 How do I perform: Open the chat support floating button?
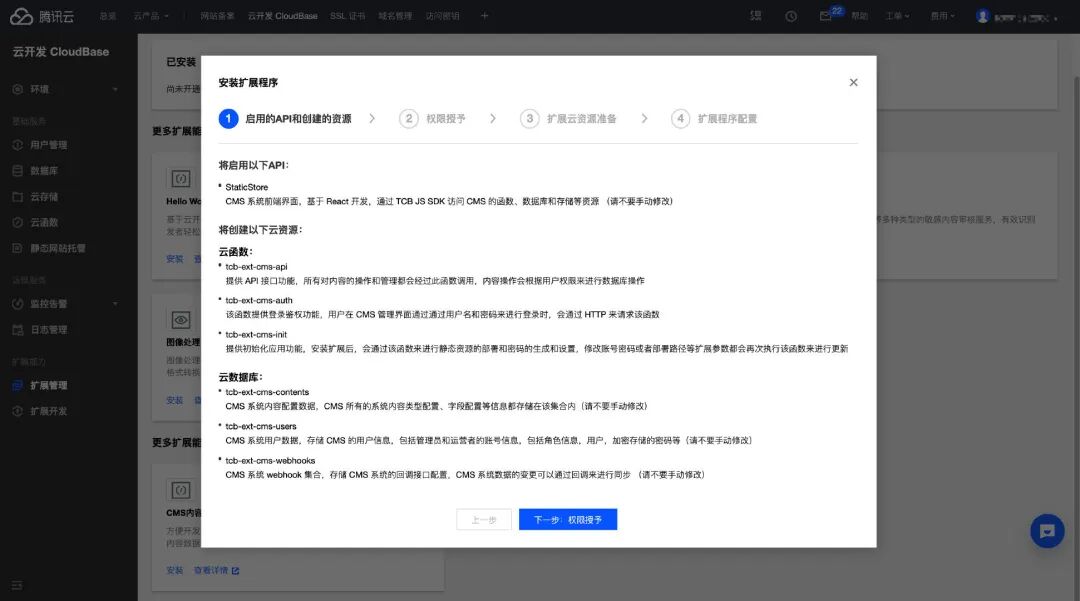pyautogui.click(x=1047, y=531)
